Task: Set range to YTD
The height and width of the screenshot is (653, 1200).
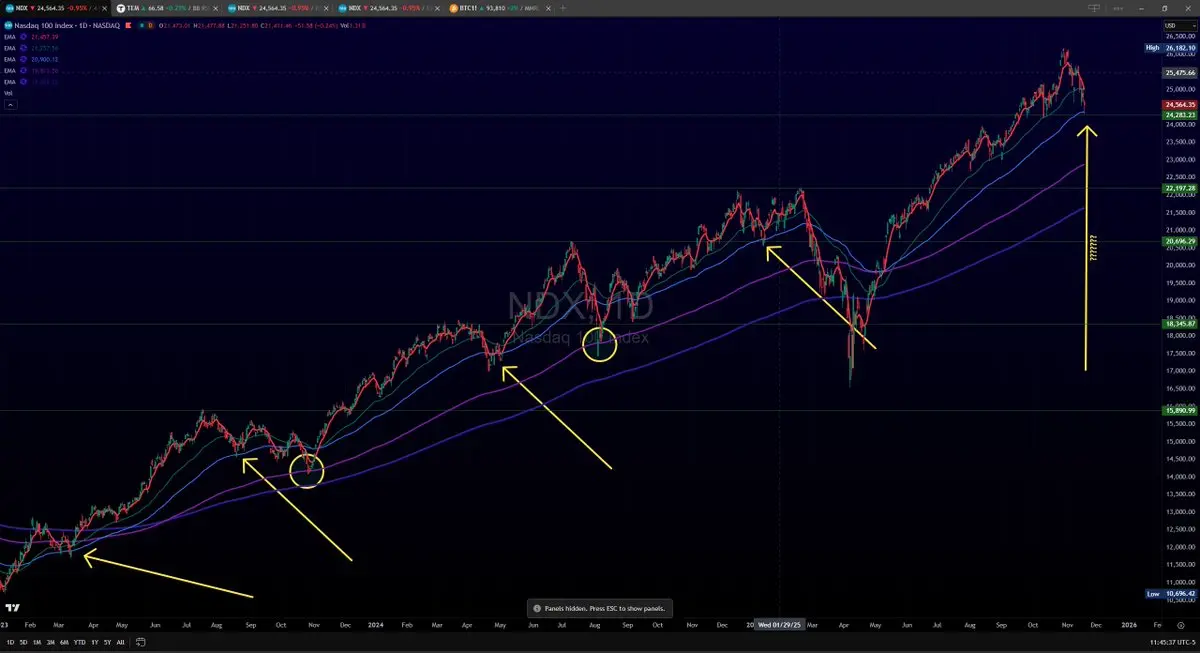Action: tap(80, 642)
